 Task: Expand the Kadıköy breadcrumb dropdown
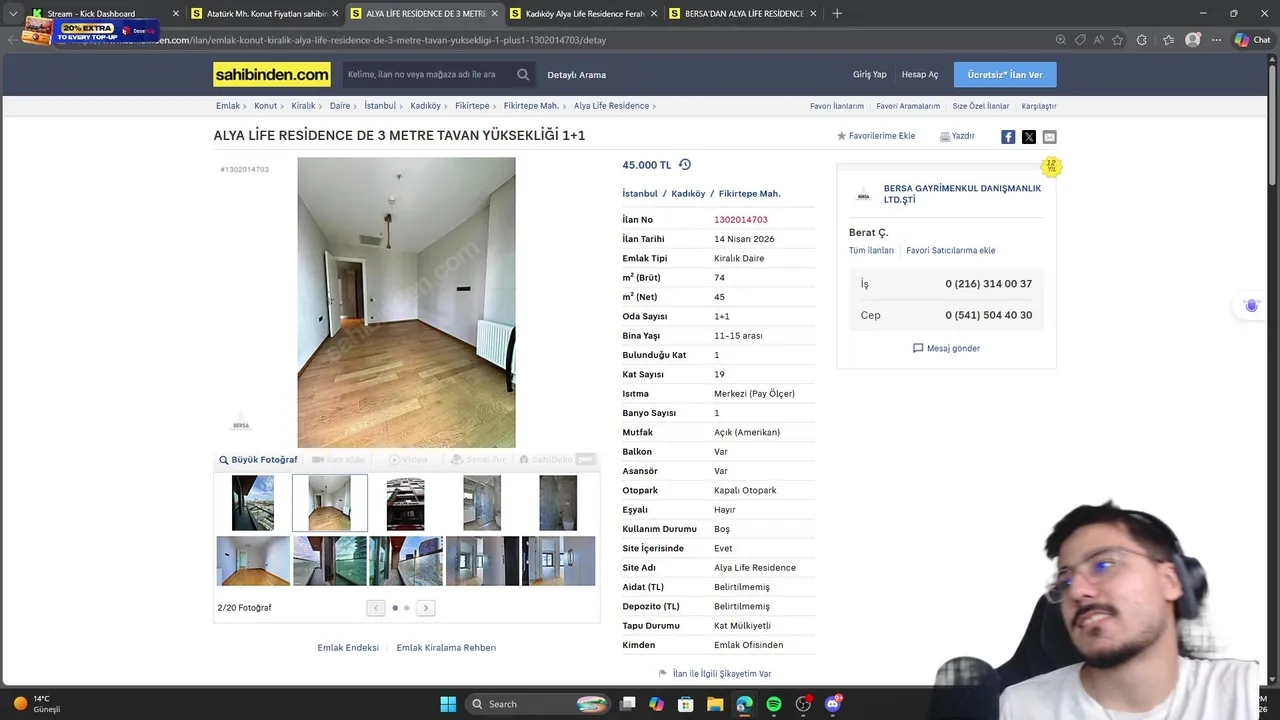446,106
